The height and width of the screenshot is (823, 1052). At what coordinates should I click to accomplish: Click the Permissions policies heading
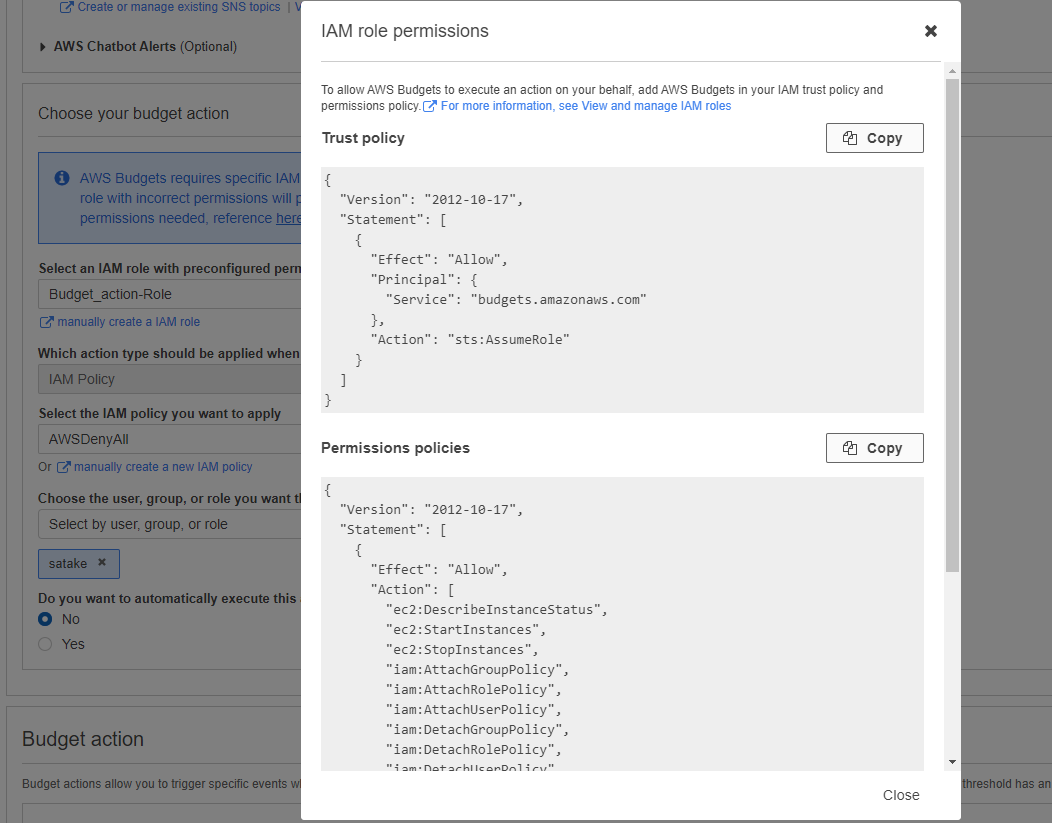[395, 448]
